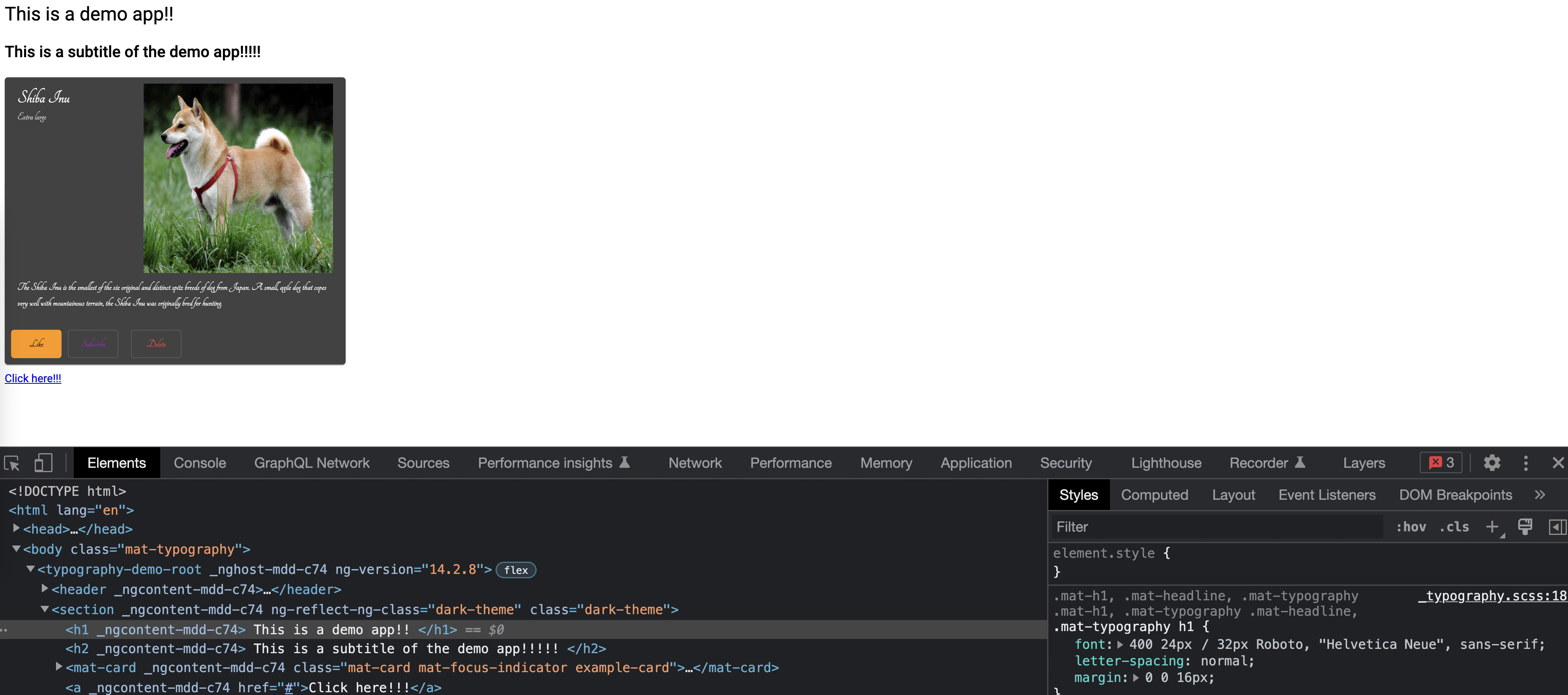Open the Performance insights tab
1568x695 pixels.
(553, 463)
